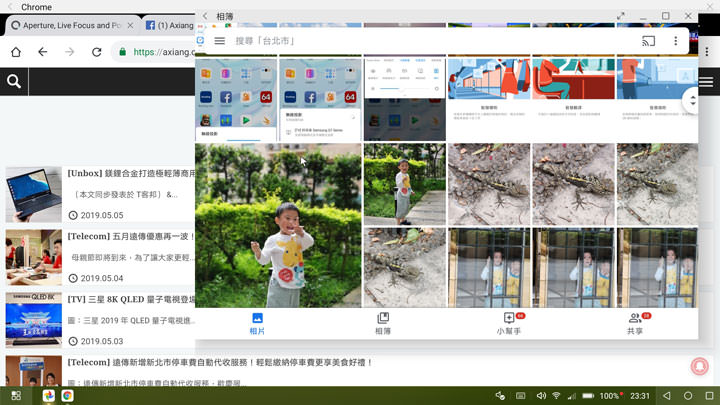Click the Cast screen icon
Viewport: 720px width, 405px height.
(648, 41)
